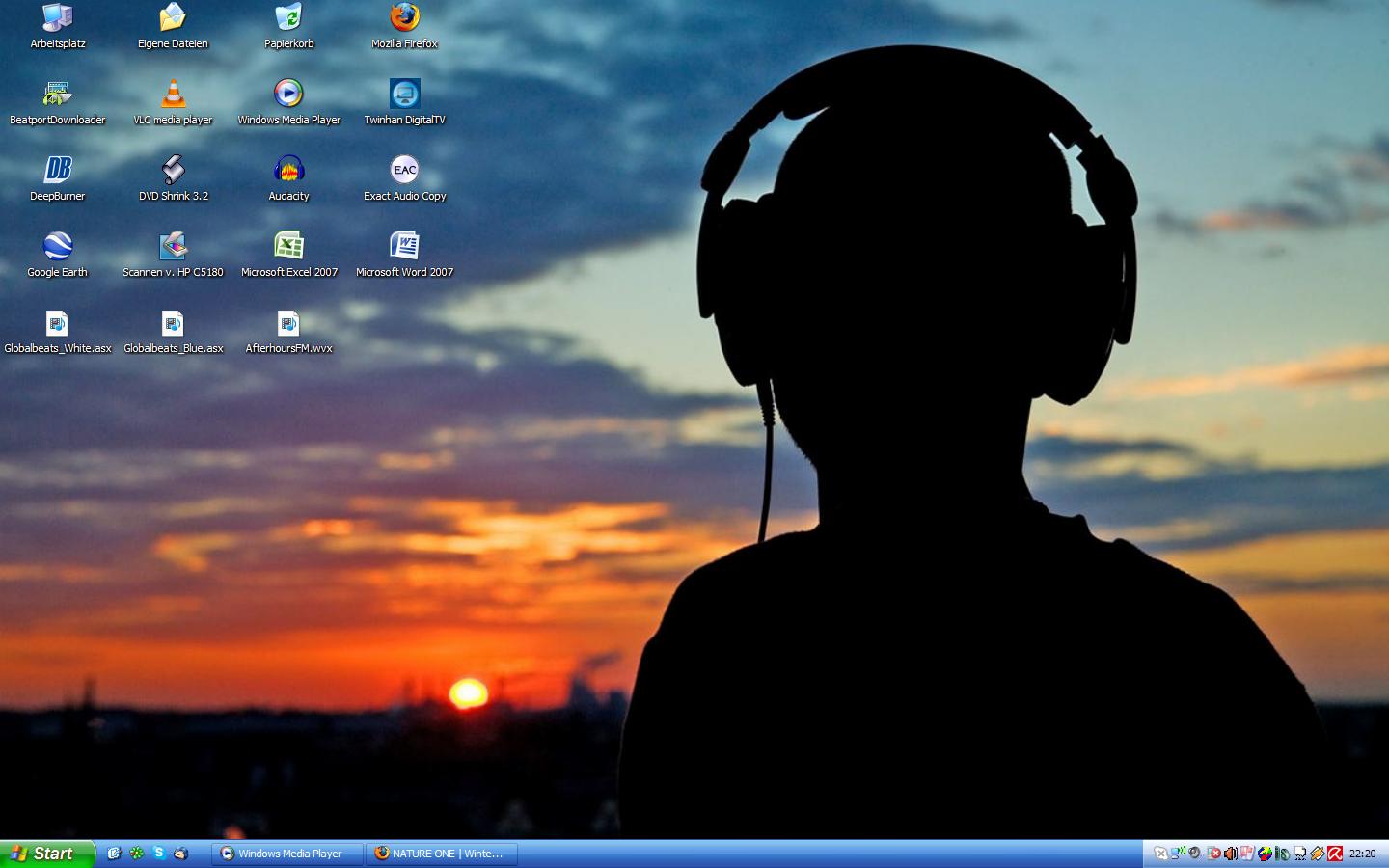Select the DeepBurner desktop icon
The width and height of the screenshot is (1389, 868).
pos(58,171)
